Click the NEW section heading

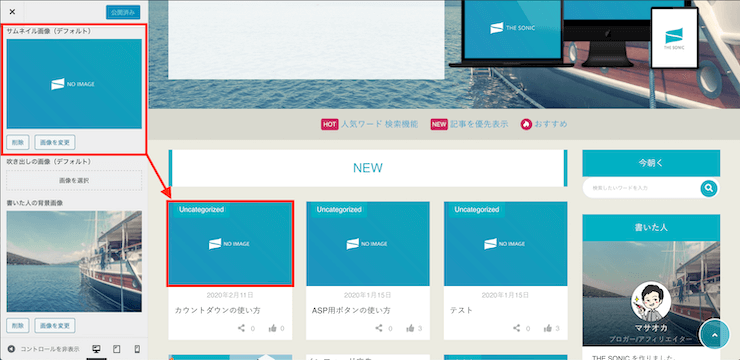pyautogui.click(x=368, y=168)
